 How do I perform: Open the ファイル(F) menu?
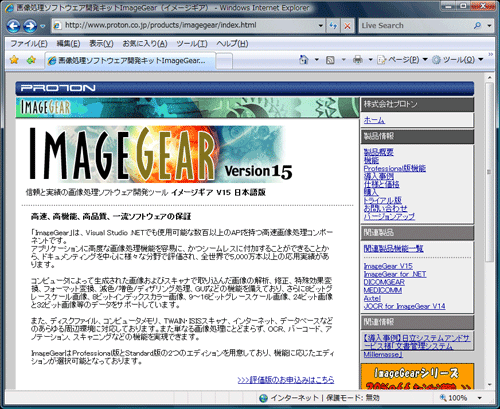coord(29,44)
